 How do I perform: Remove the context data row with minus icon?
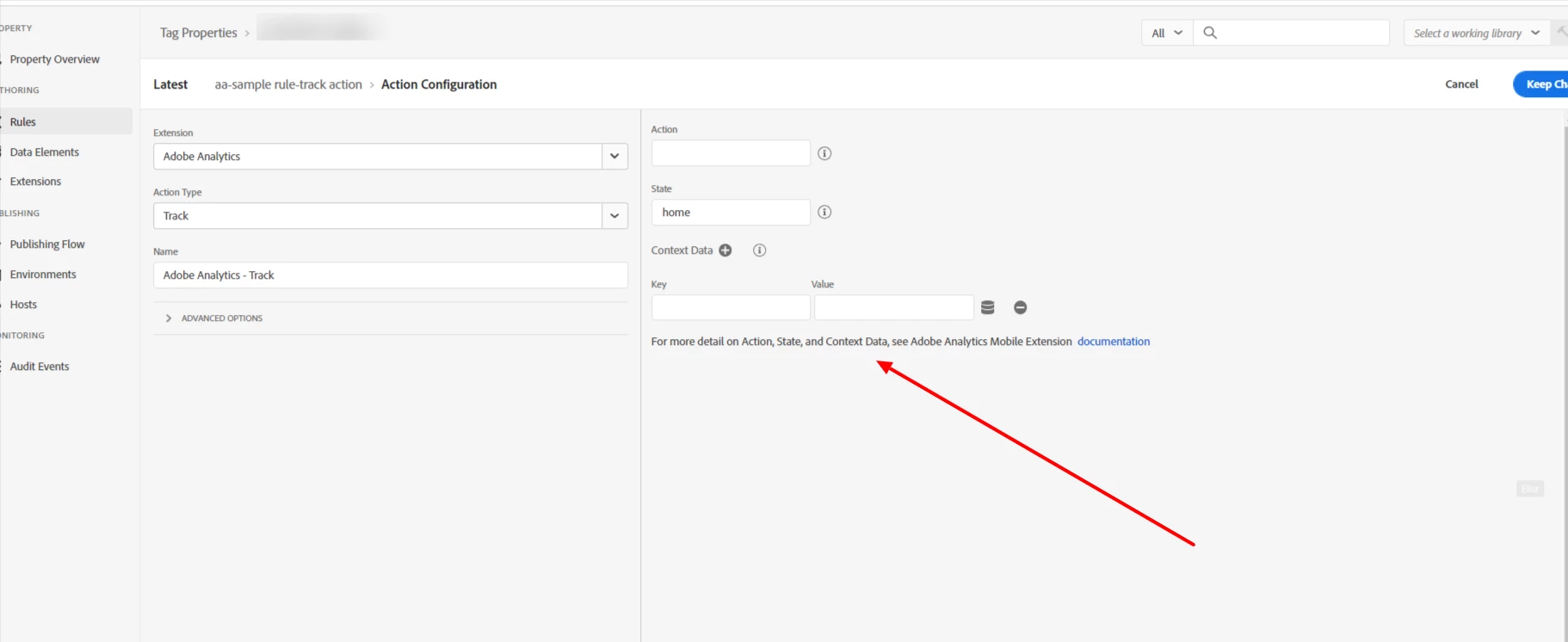point(1021,307)
